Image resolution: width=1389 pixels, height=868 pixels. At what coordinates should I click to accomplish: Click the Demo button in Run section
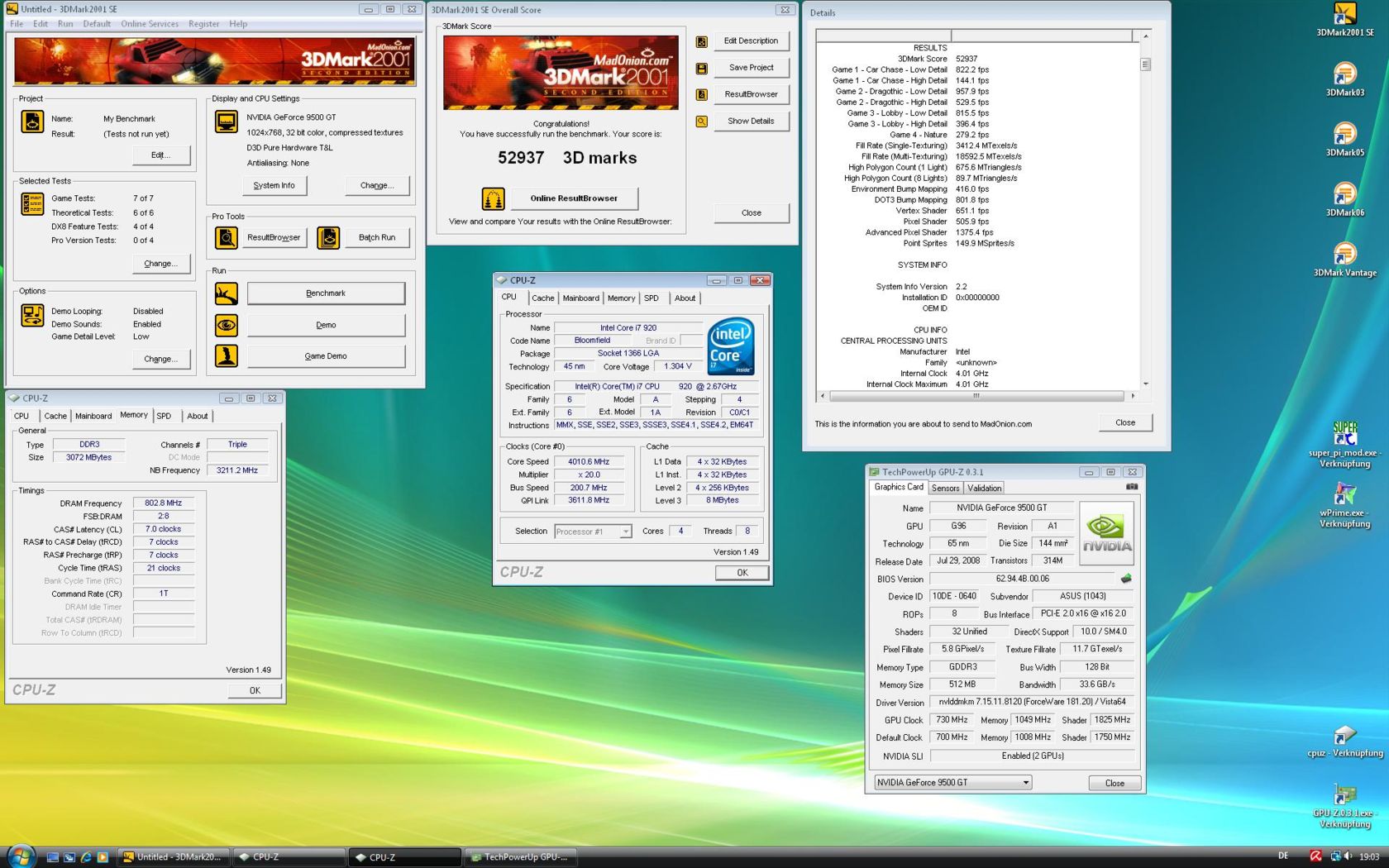[326, 325]
